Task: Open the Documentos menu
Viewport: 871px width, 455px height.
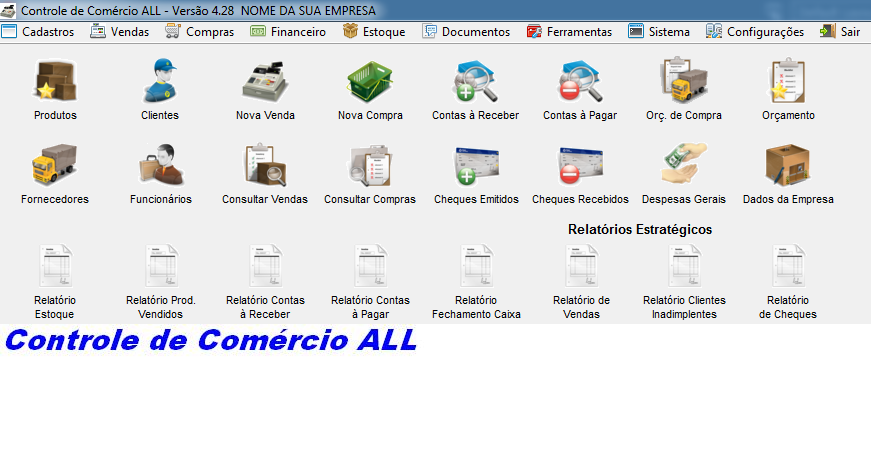Action: pos(466,32)
